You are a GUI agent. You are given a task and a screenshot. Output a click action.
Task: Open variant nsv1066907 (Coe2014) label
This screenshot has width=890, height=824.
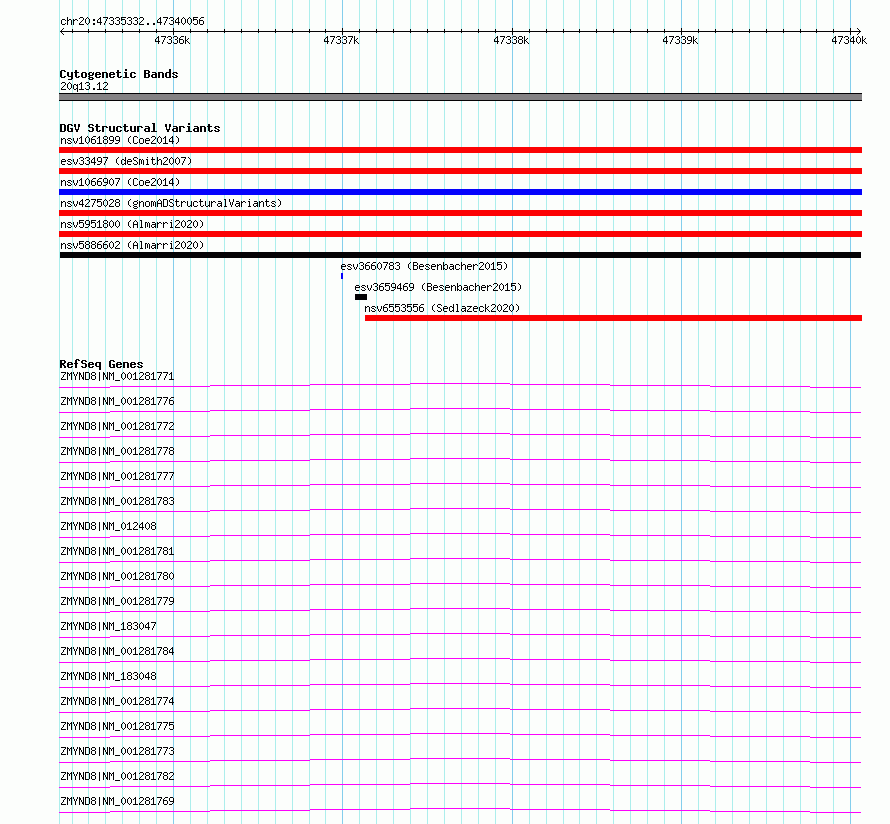point(120,182)
